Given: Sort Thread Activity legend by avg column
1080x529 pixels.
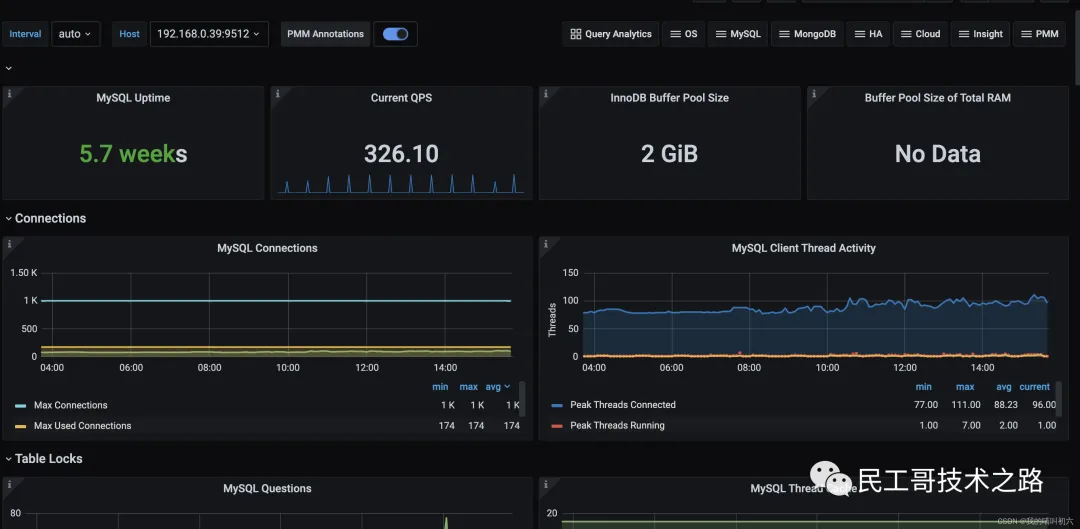Looking at the screenshot, I should click(x=1004, y=387).
